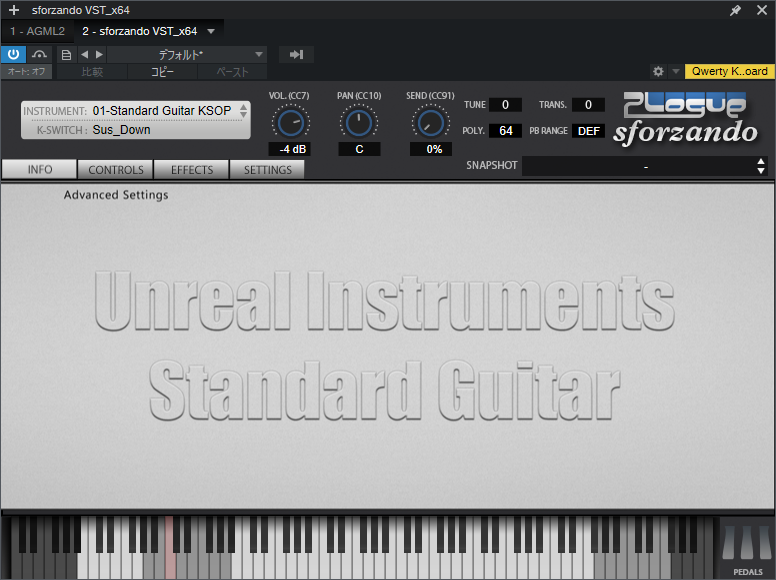Open the INFO tab
This screenshot has height=580, width=776.
click(x=40, y=170)
